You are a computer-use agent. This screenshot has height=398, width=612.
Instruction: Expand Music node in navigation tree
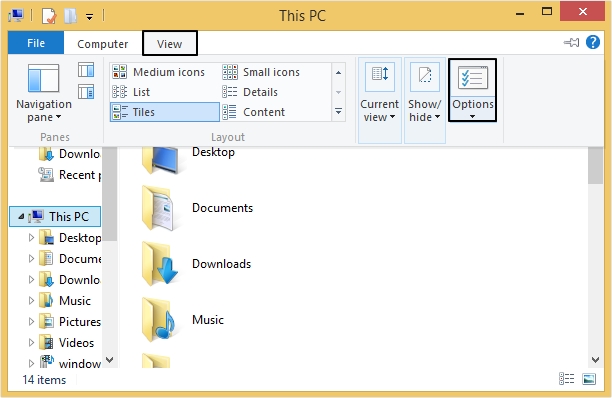(x=31, y=300)
